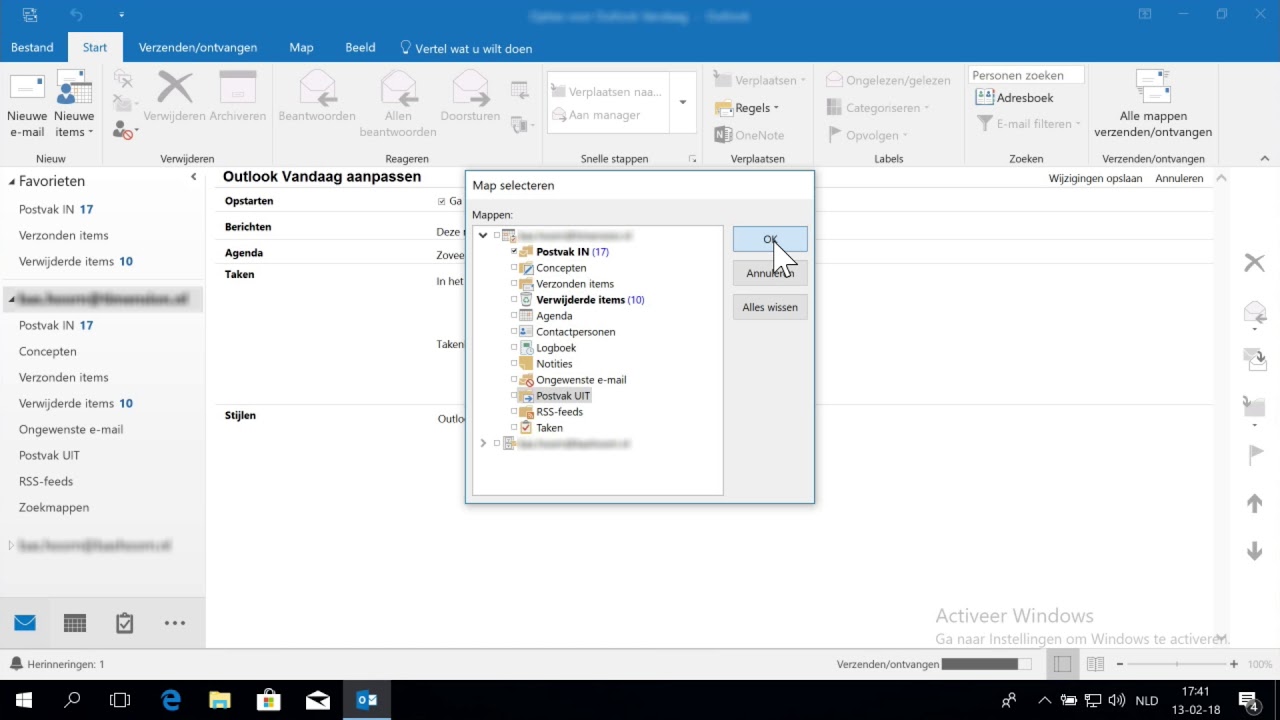Open Quick Access Toolbar customize dropdown

click(x=121, y=15)
